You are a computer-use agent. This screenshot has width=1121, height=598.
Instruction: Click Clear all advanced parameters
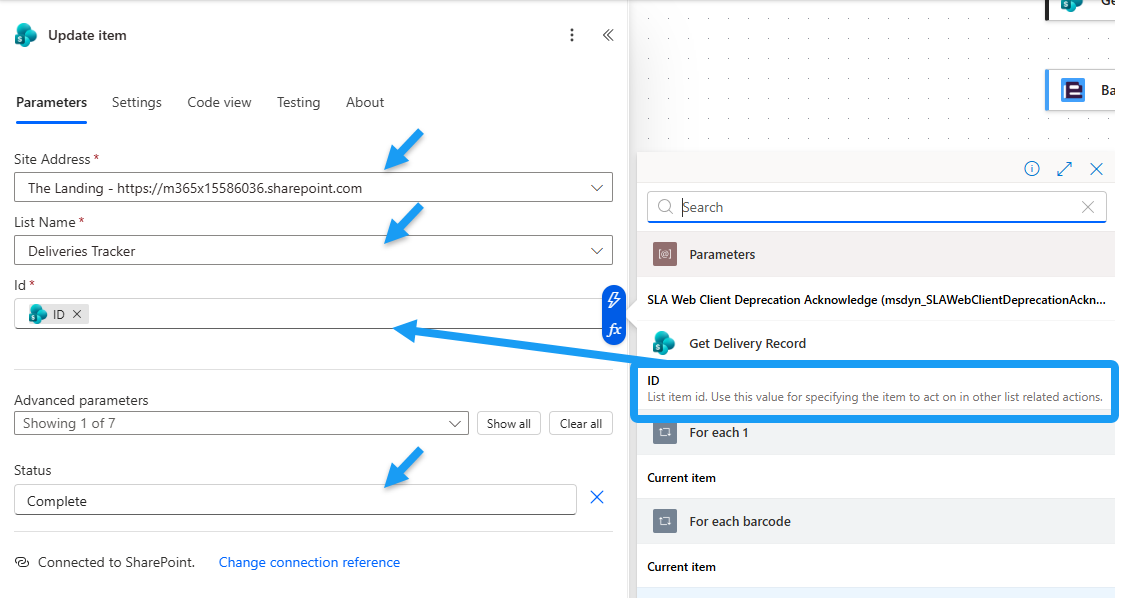pyautogui.click(x=581, y=423)
